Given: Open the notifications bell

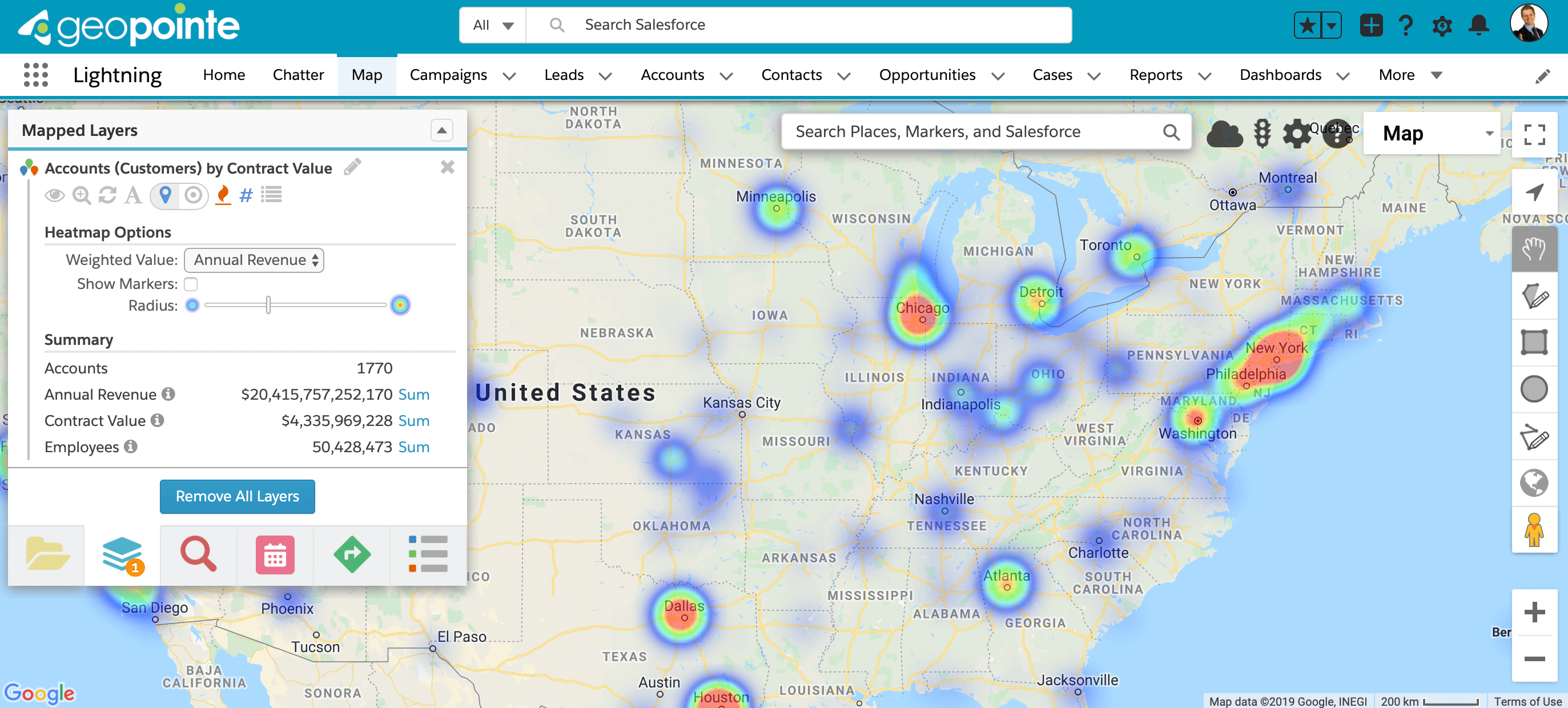Looking at the screenshot, I should pos(1478,26).
